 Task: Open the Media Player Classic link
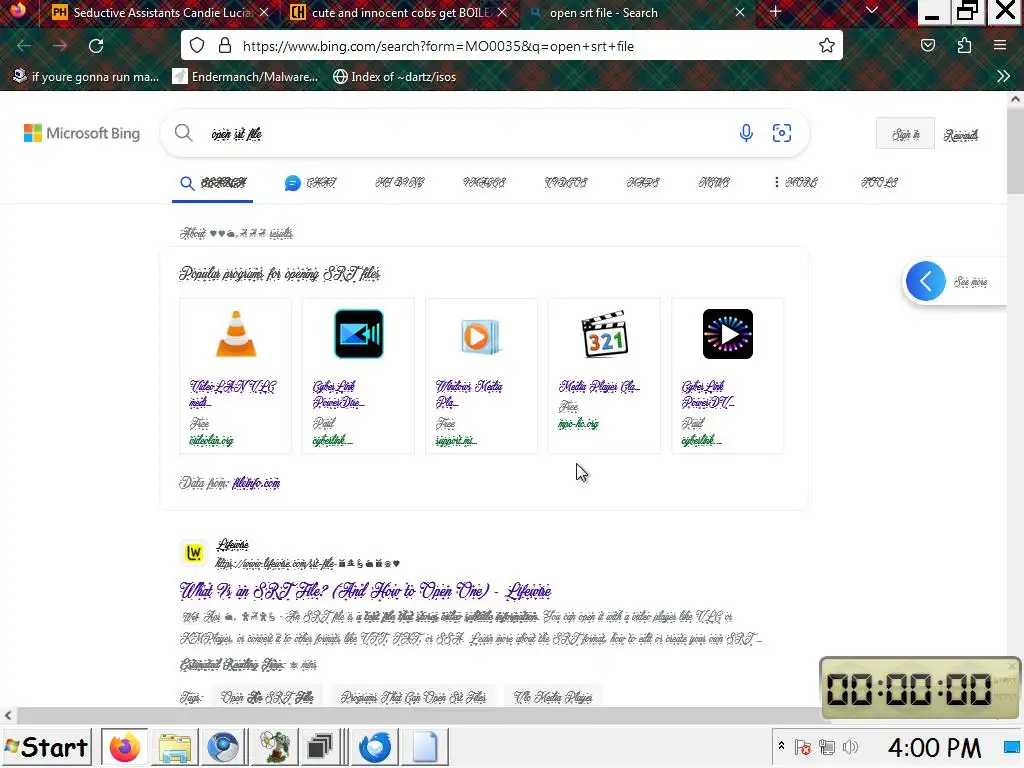599,387
